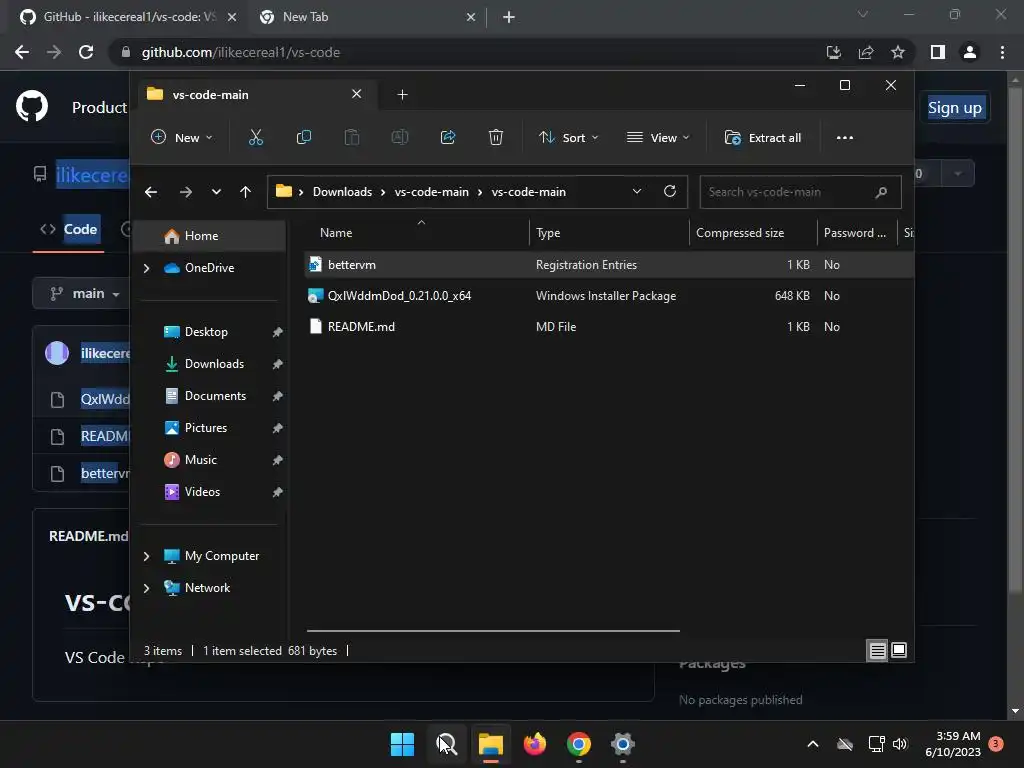The height and width of the screenshot is (768, 1024).
Task: Refresh the vs-code-main folder view
Action: (669, 191)
